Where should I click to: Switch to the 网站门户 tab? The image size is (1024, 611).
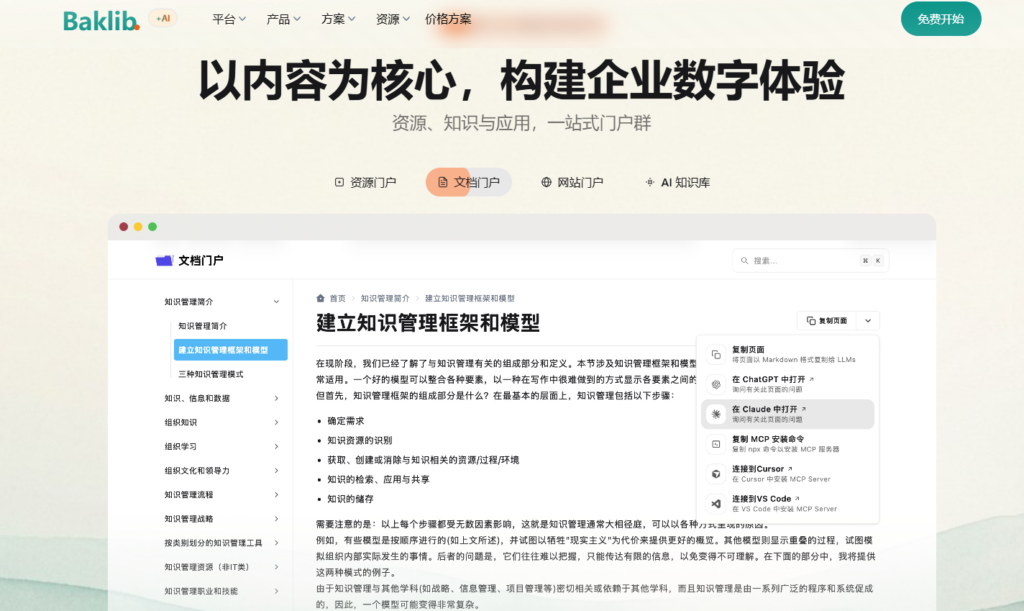tap(572, 182)
